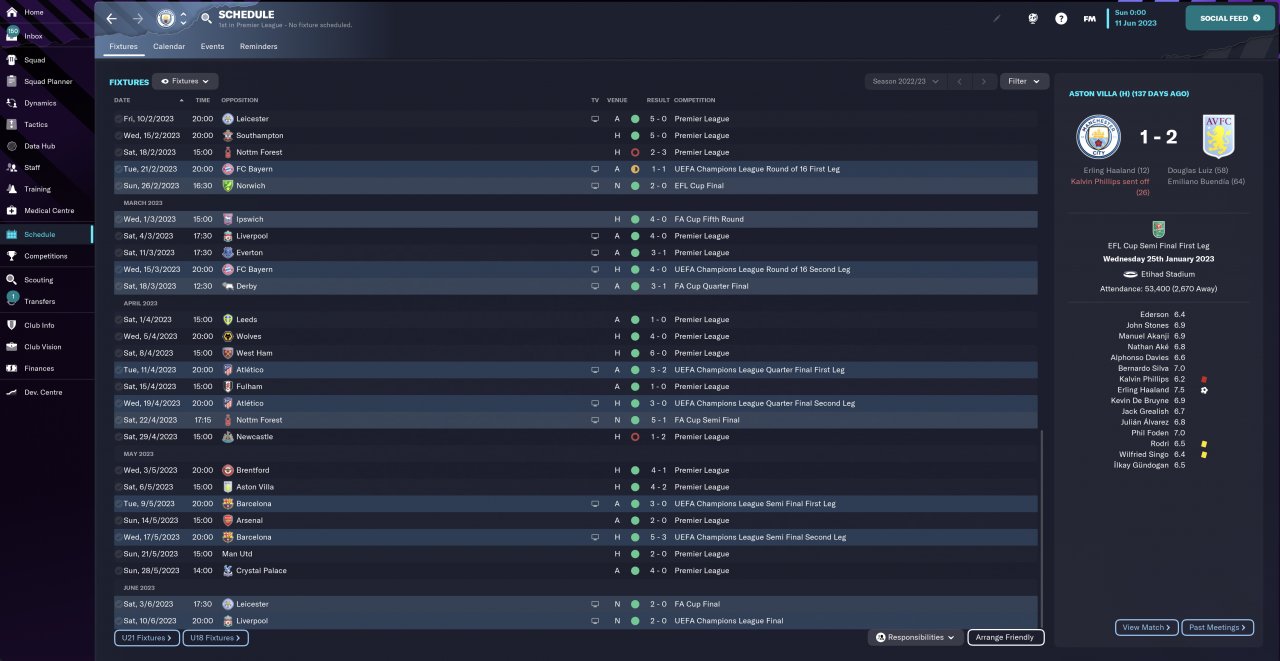This screenshot has height=661, width=1280.
Task: Click the club switcher up/down chevrons
Action: (x=183, y=18)
